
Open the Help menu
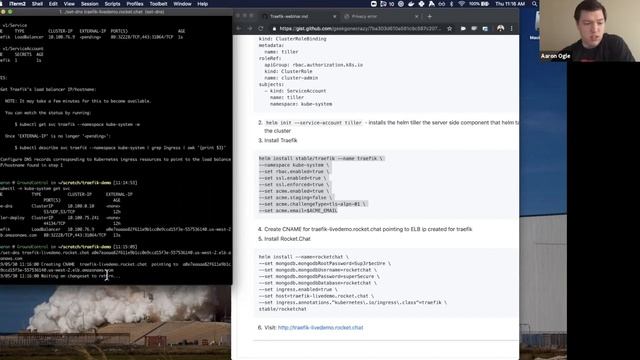202,4
